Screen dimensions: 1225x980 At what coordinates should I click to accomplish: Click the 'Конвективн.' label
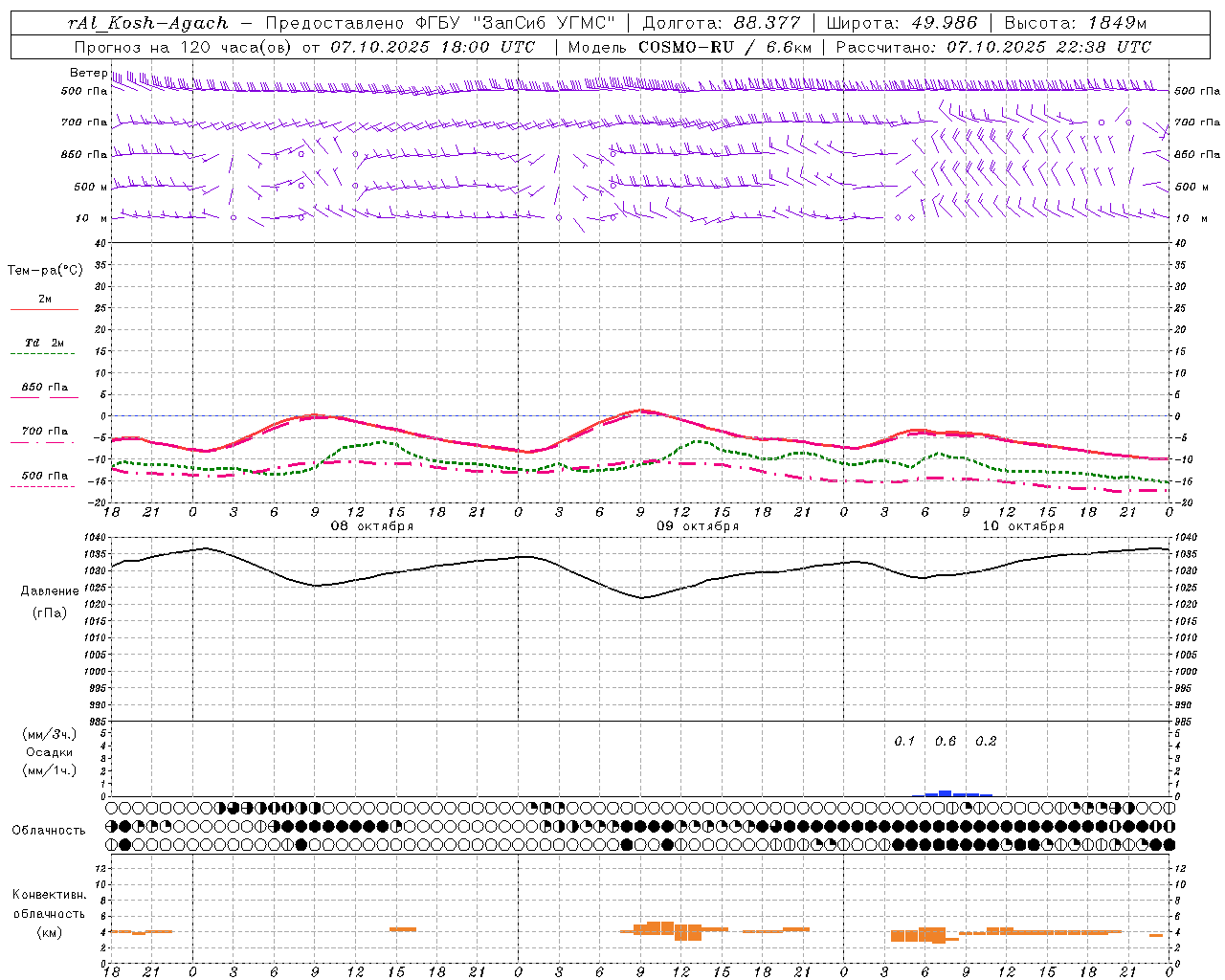49,895
